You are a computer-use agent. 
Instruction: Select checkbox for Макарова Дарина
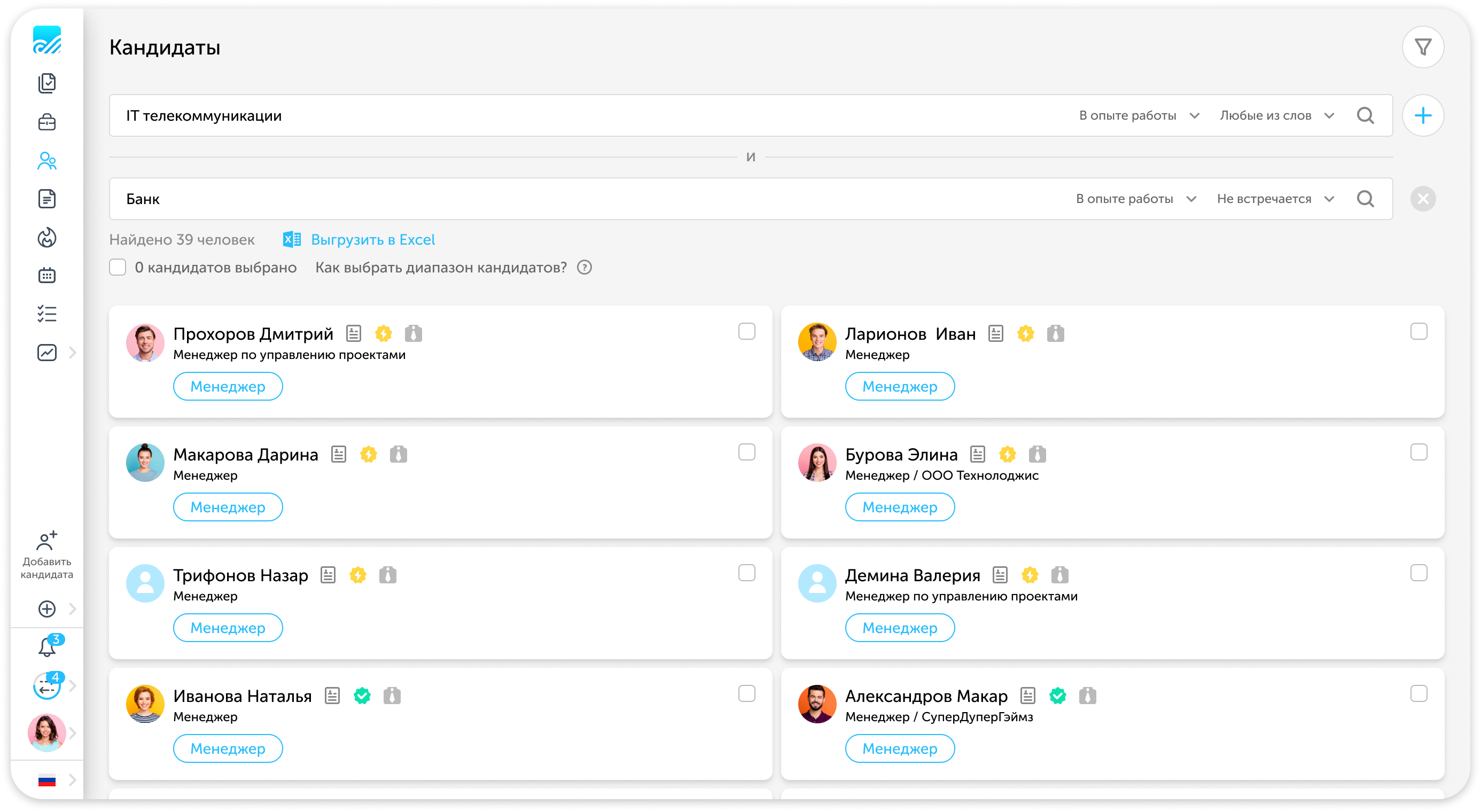coord(747,452)
